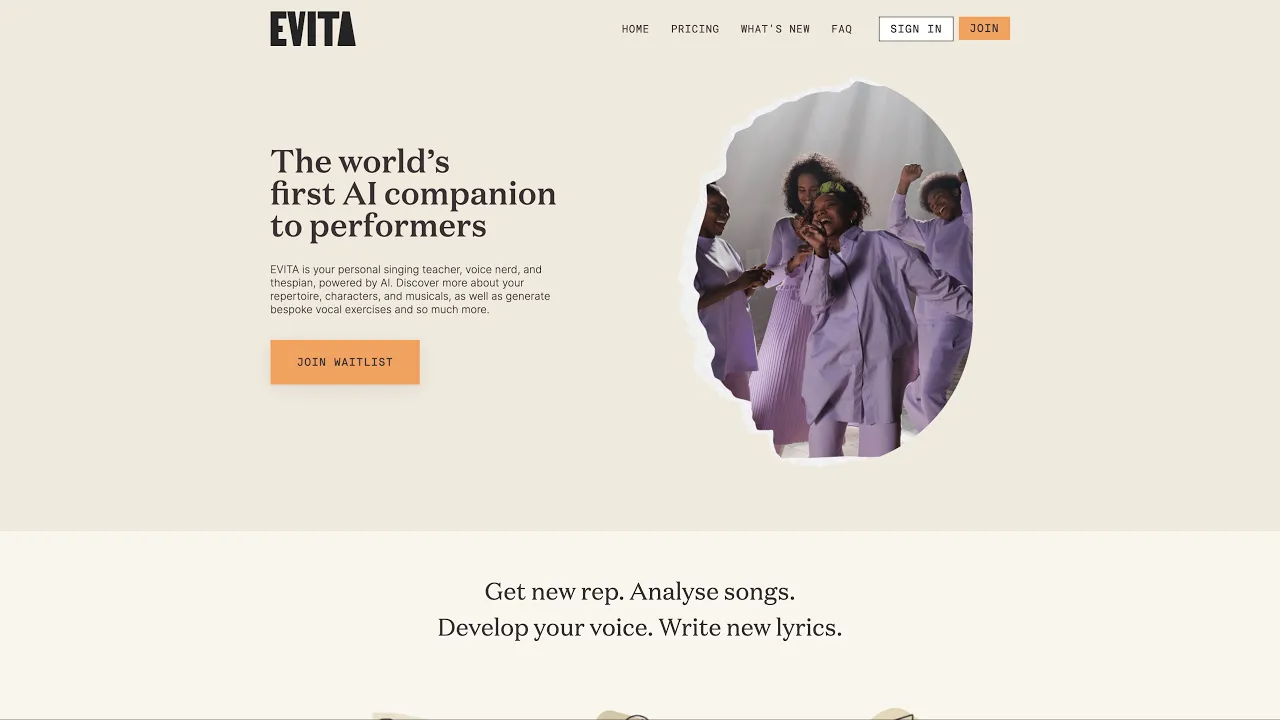The width and height of the screenshot is (1280, 720).
Task: Click the EVITA description paragraph
Action: tap(410, 289)
